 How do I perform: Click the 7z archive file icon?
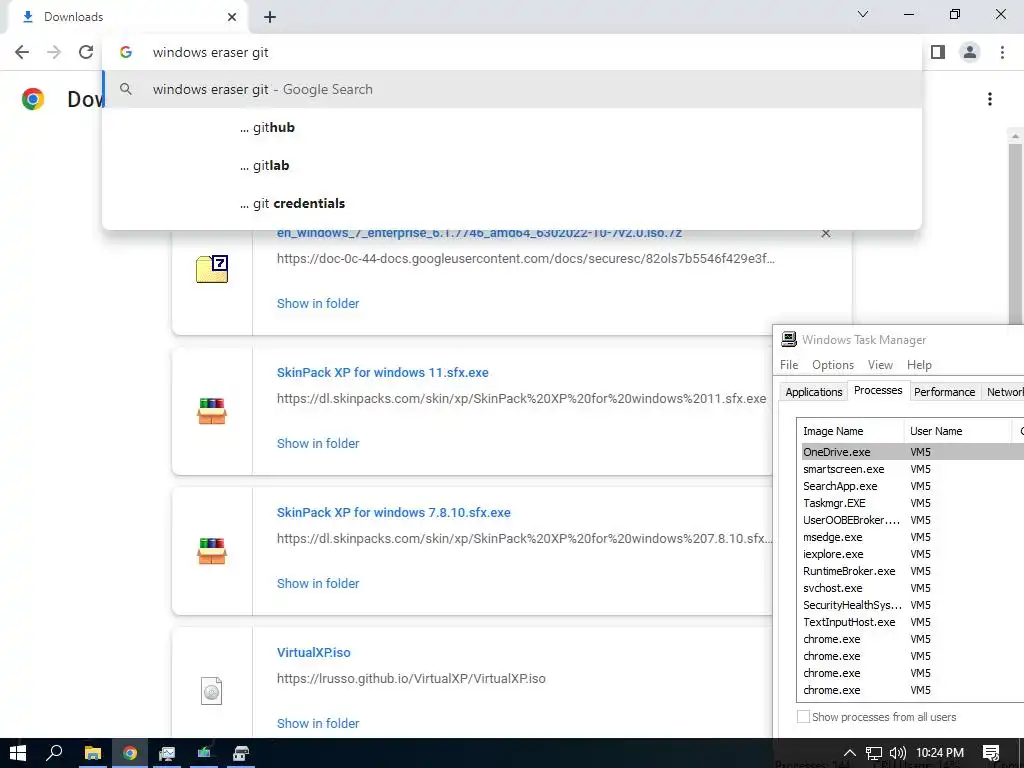tap(212, 268)
